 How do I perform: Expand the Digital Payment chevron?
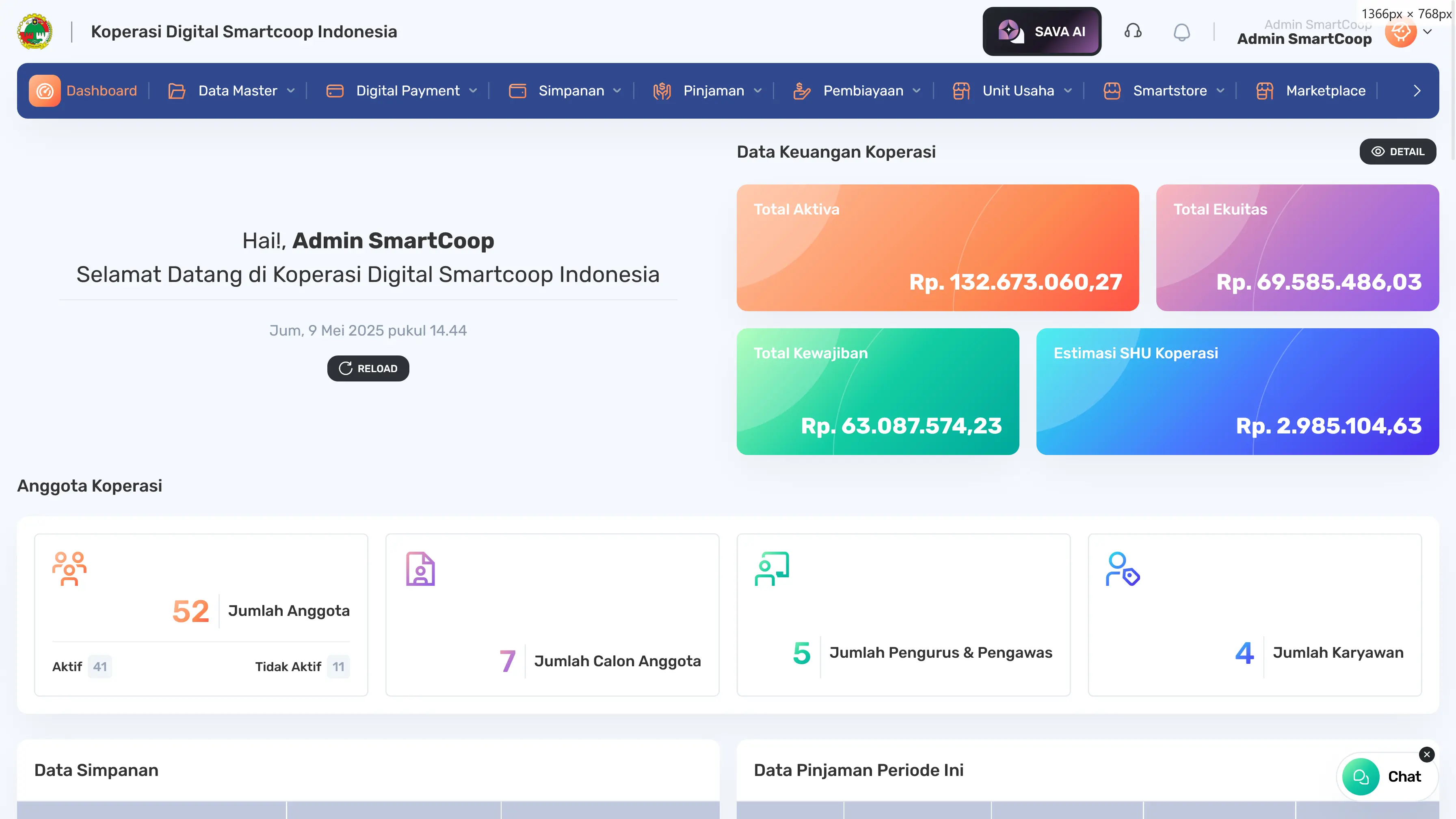coord(473,91)
